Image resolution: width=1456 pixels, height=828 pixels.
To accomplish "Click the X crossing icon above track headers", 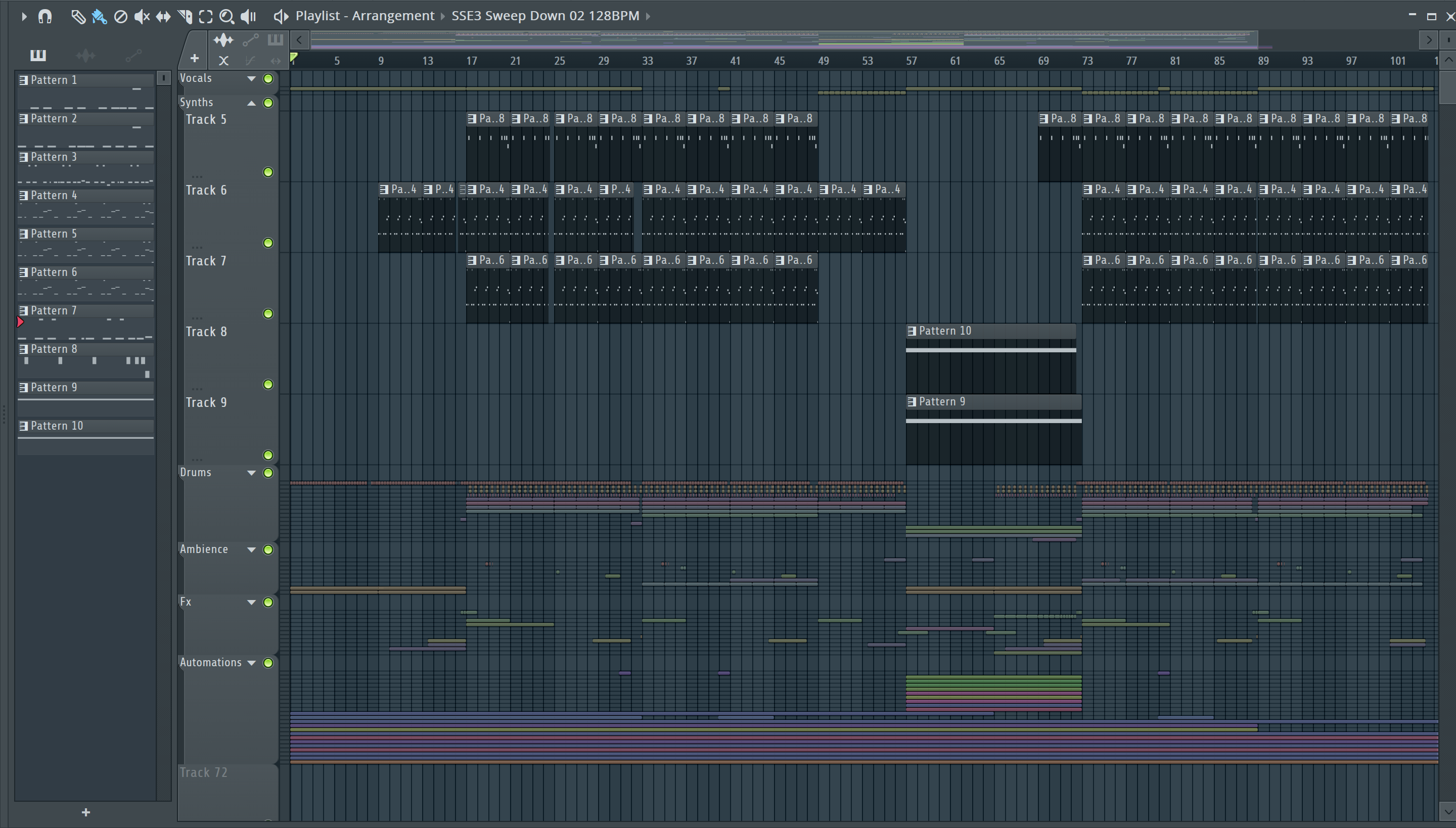I will [223, 60].
